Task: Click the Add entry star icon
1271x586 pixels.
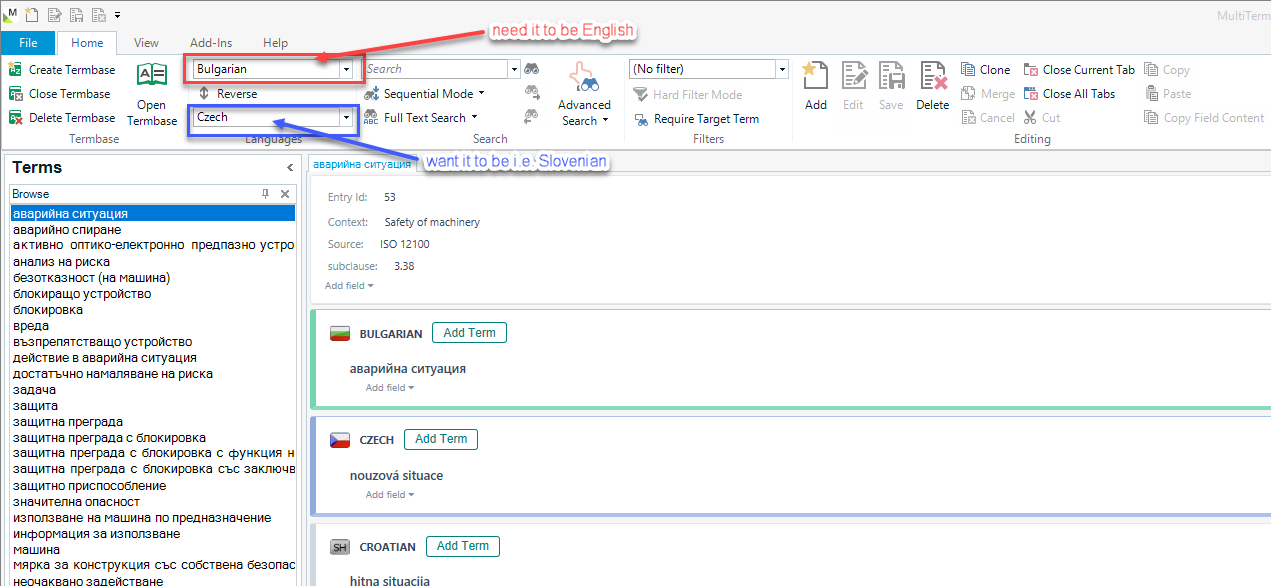Action: coord(815,78)
